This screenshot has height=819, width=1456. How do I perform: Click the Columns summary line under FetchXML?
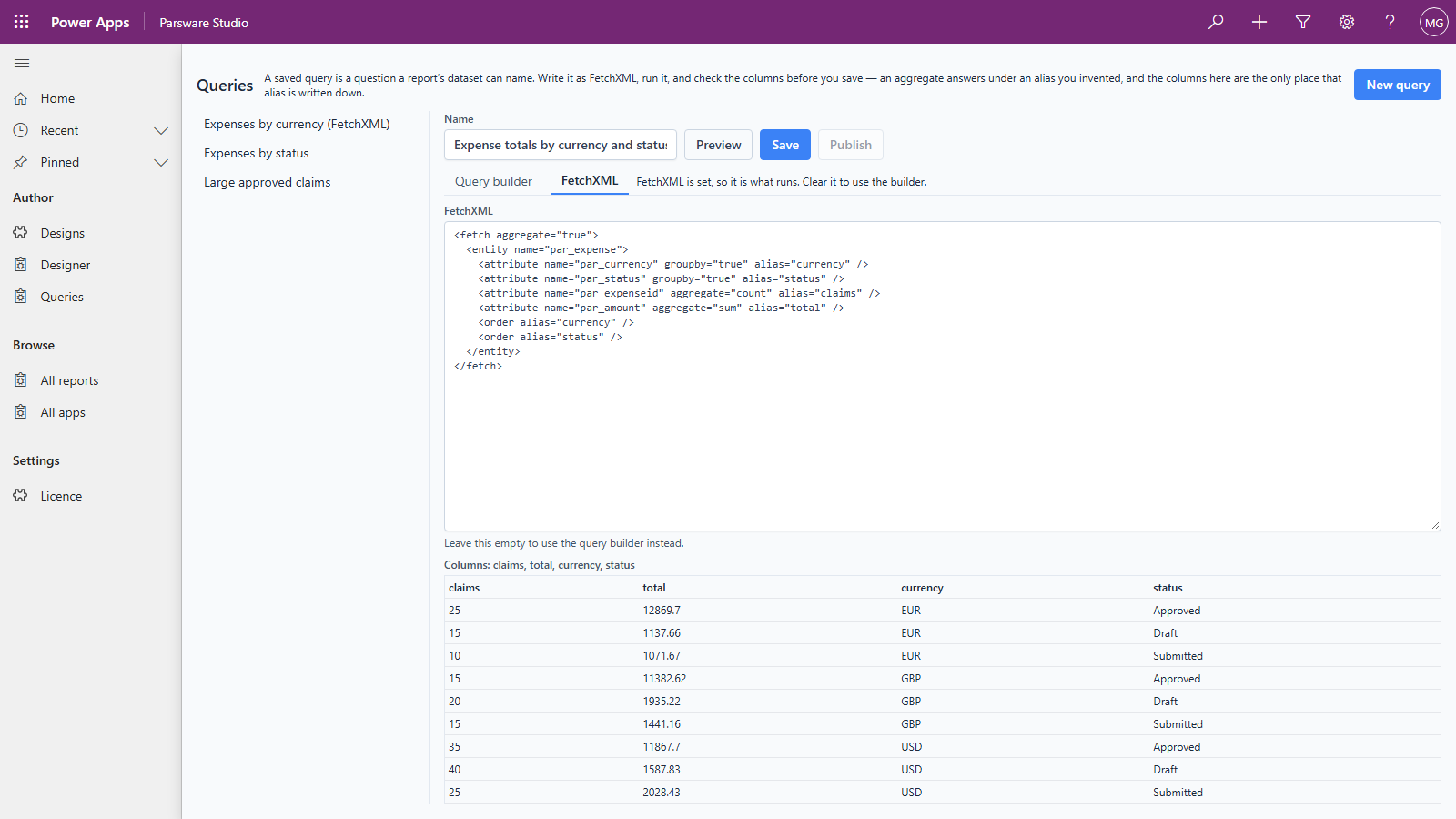540,565
